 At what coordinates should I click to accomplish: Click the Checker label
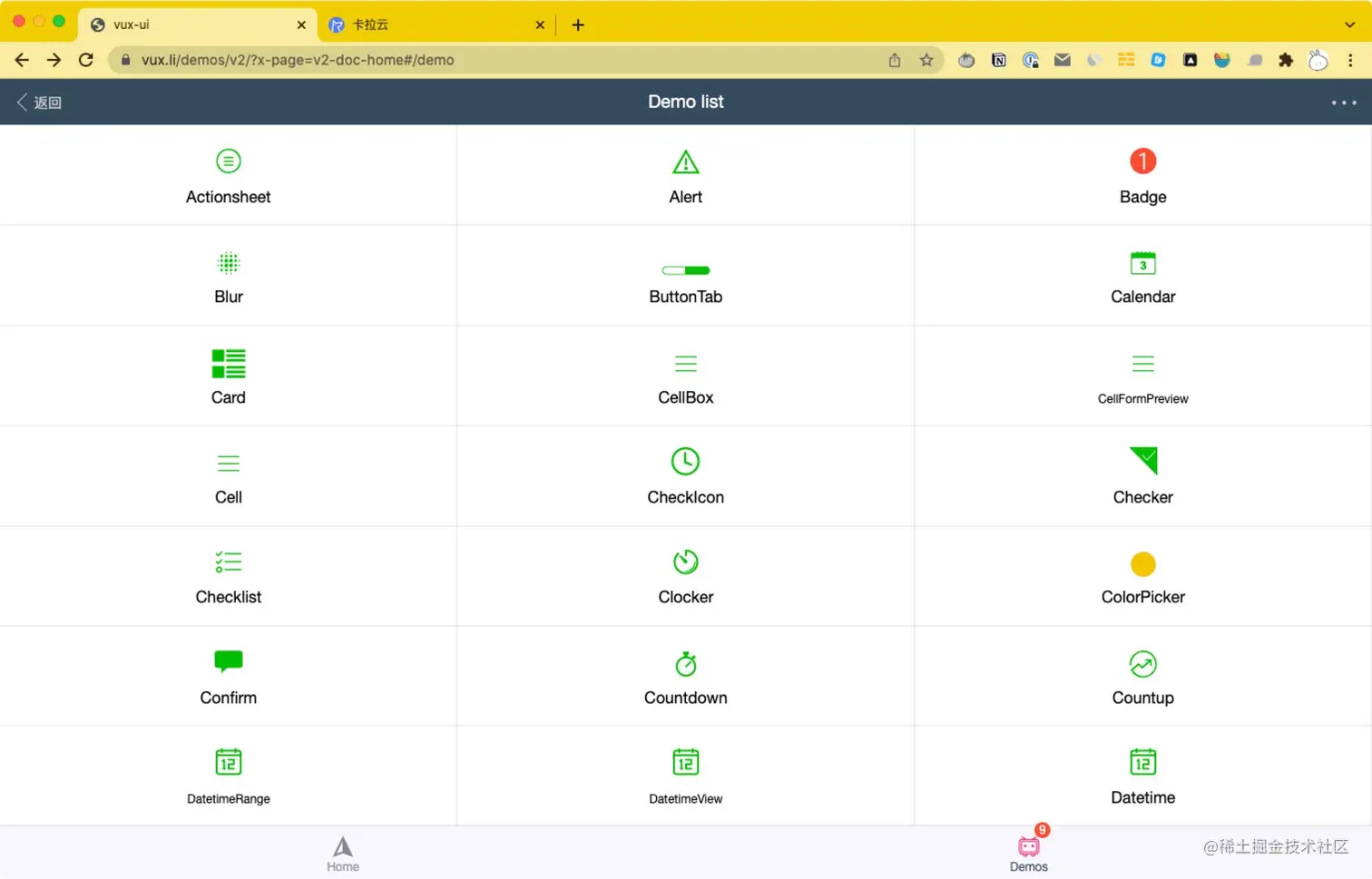1143,497
